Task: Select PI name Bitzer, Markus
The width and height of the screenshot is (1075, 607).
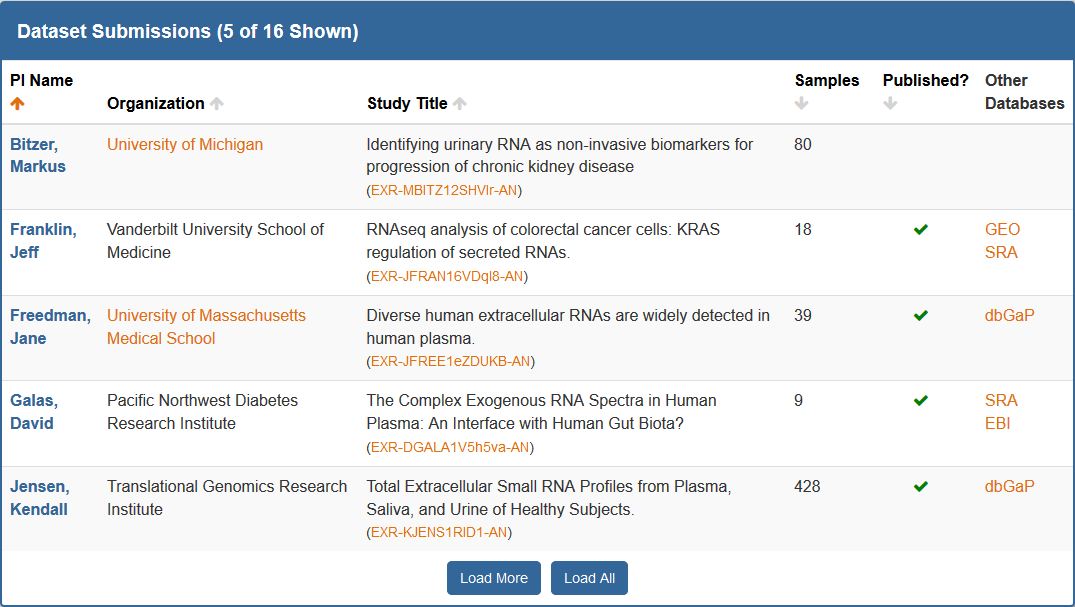Action: pos(38,155)
